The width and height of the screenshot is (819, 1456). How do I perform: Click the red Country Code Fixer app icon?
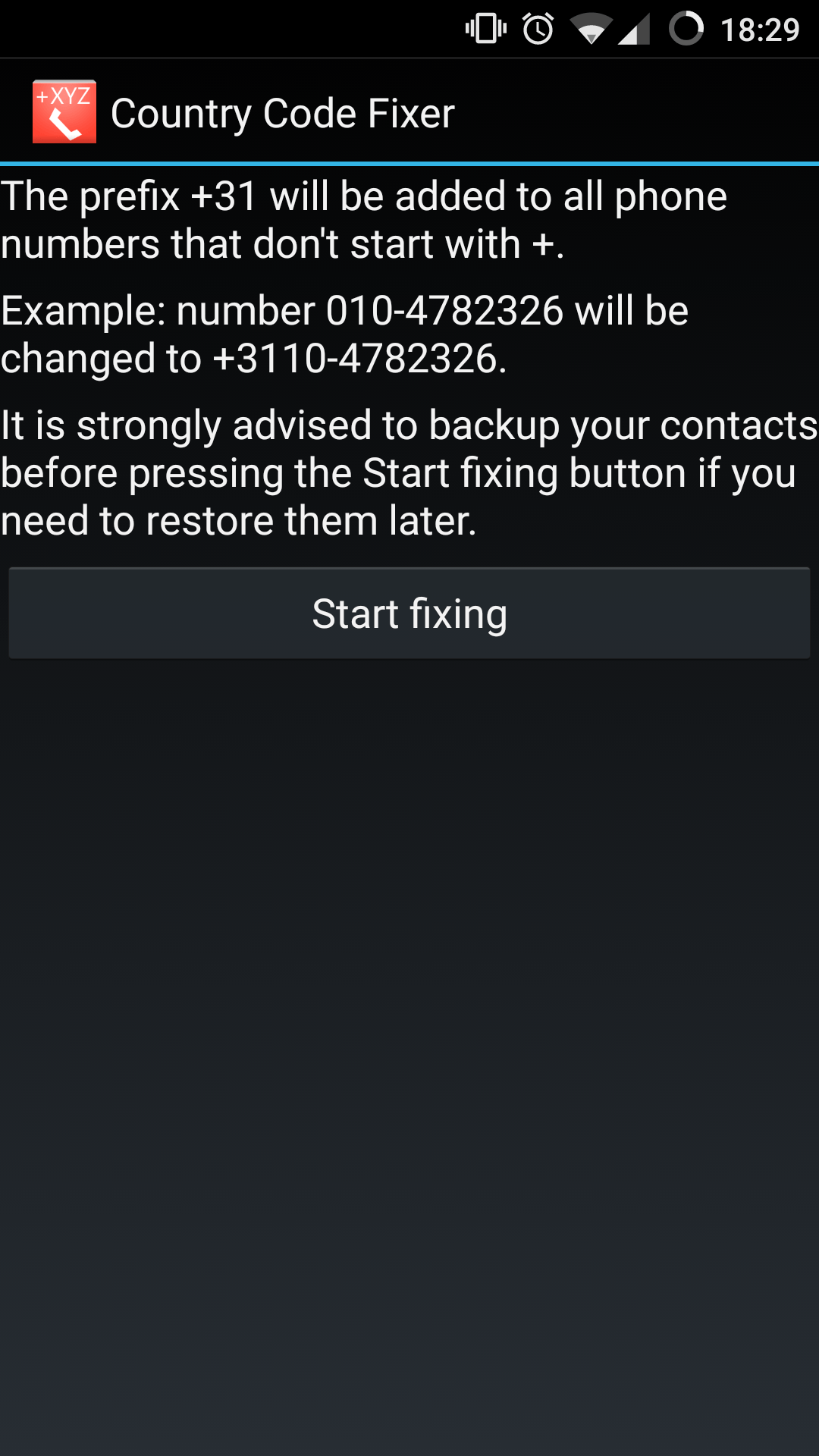coord(64,112)
